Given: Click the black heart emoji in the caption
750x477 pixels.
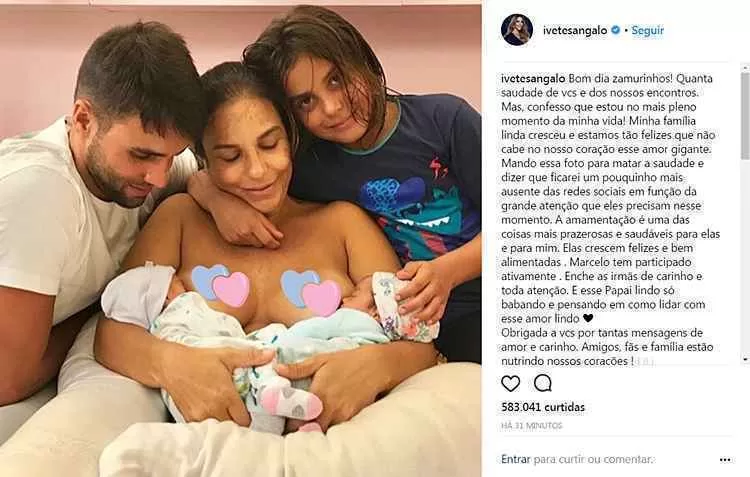Looking at the screenshot, I should click(x=588, y=318).
